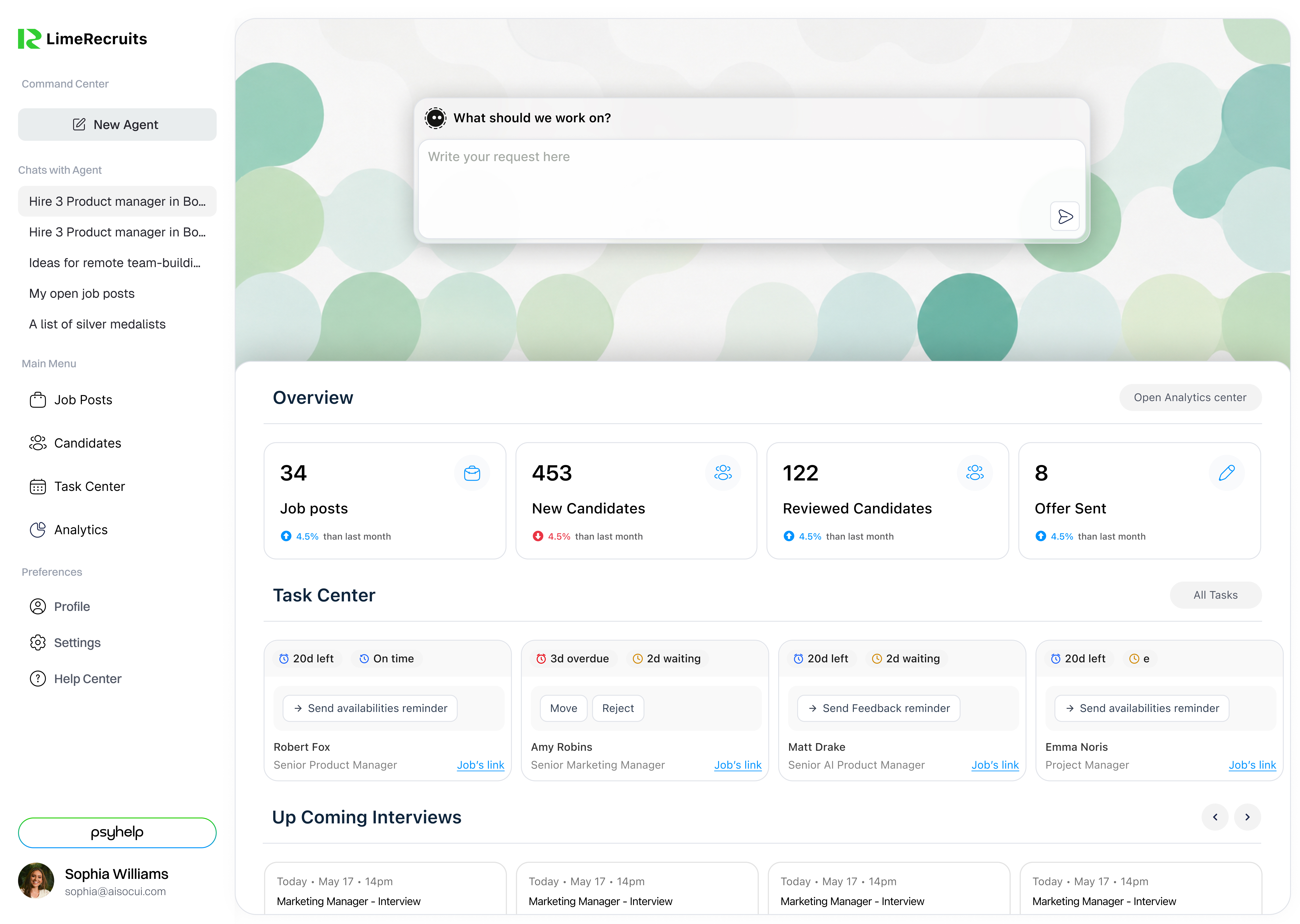This screenshot has width=1300, height=924.
Task: Open Analytics from the sidebar
Action: point(68,530)
